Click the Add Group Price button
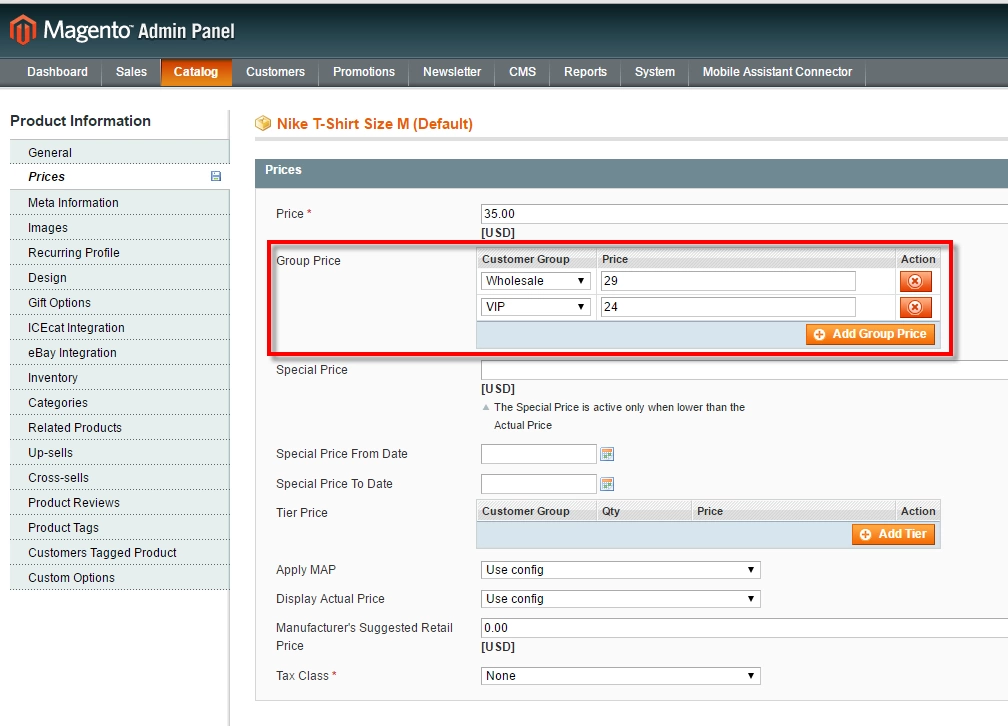Viewport: 1008px width, 726px height. click(x=870, y=334)
